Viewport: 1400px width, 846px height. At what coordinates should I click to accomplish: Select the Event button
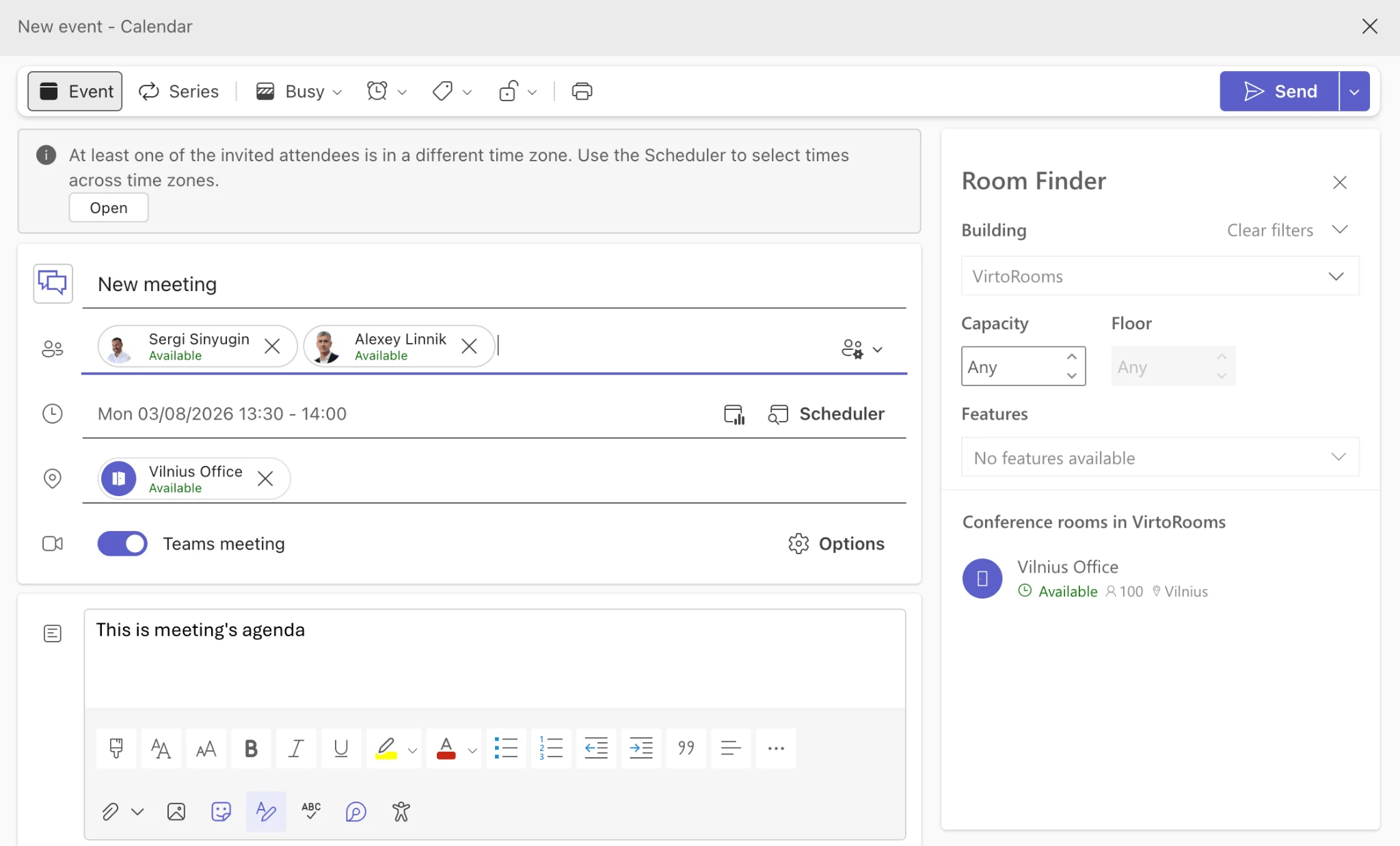[x=75, y=91]
